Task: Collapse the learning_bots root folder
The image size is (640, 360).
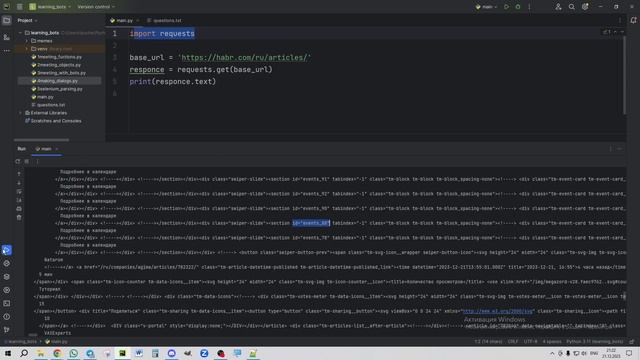Action: 20,33
